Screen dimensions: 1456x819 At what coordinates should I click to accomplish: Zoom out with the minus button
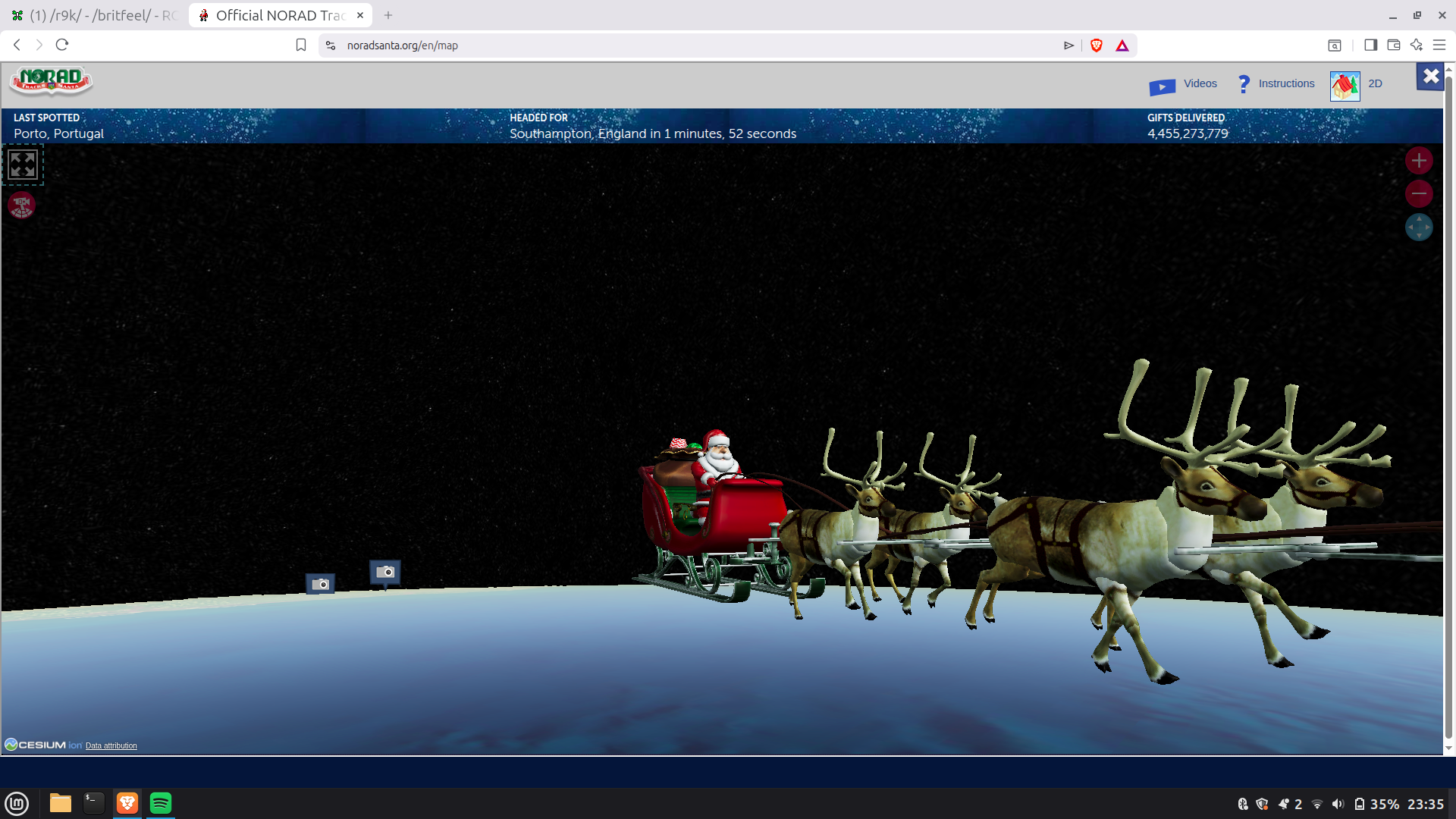tap(1419, 194)
